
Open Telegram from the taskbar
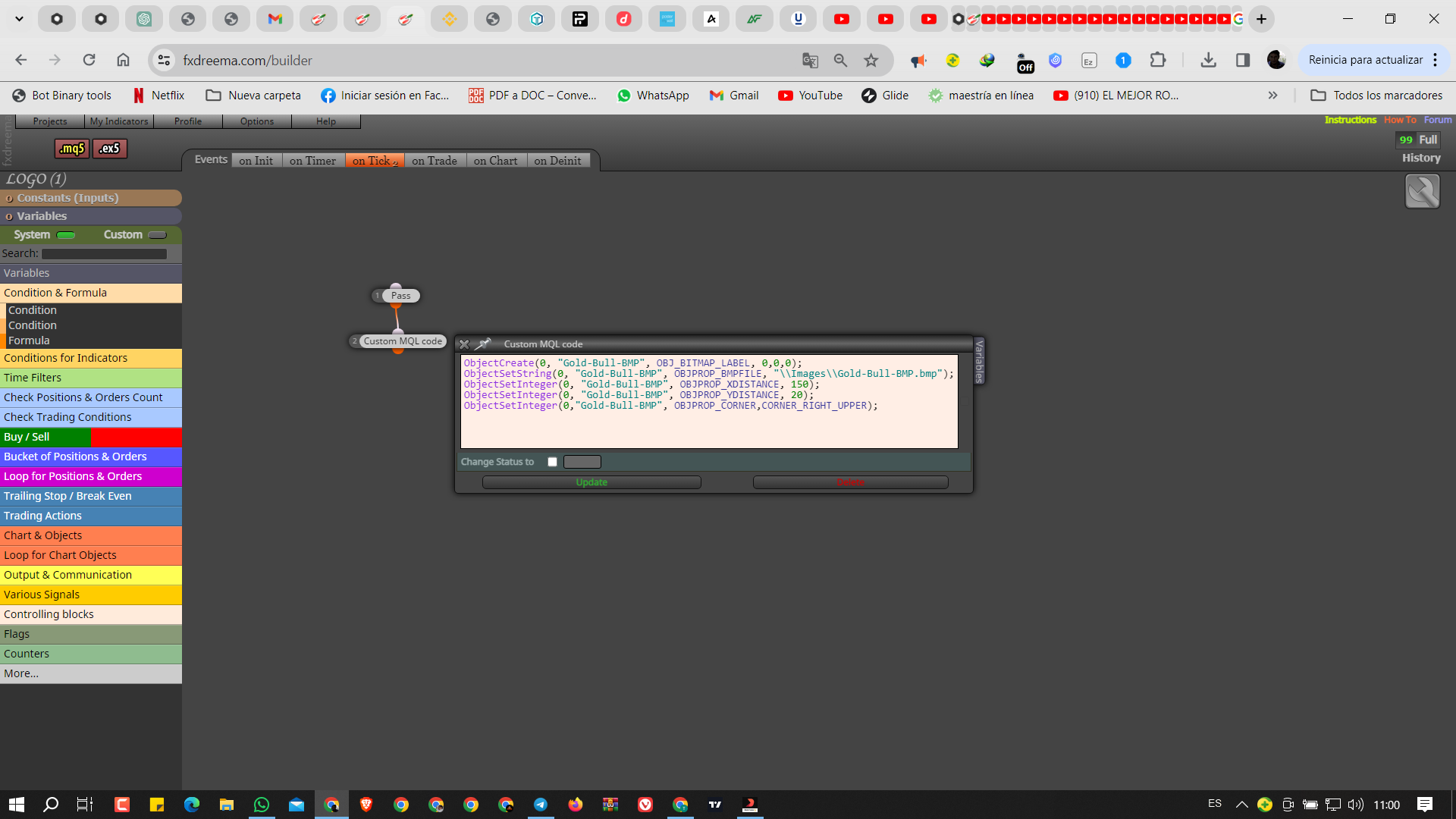point(541,805)
